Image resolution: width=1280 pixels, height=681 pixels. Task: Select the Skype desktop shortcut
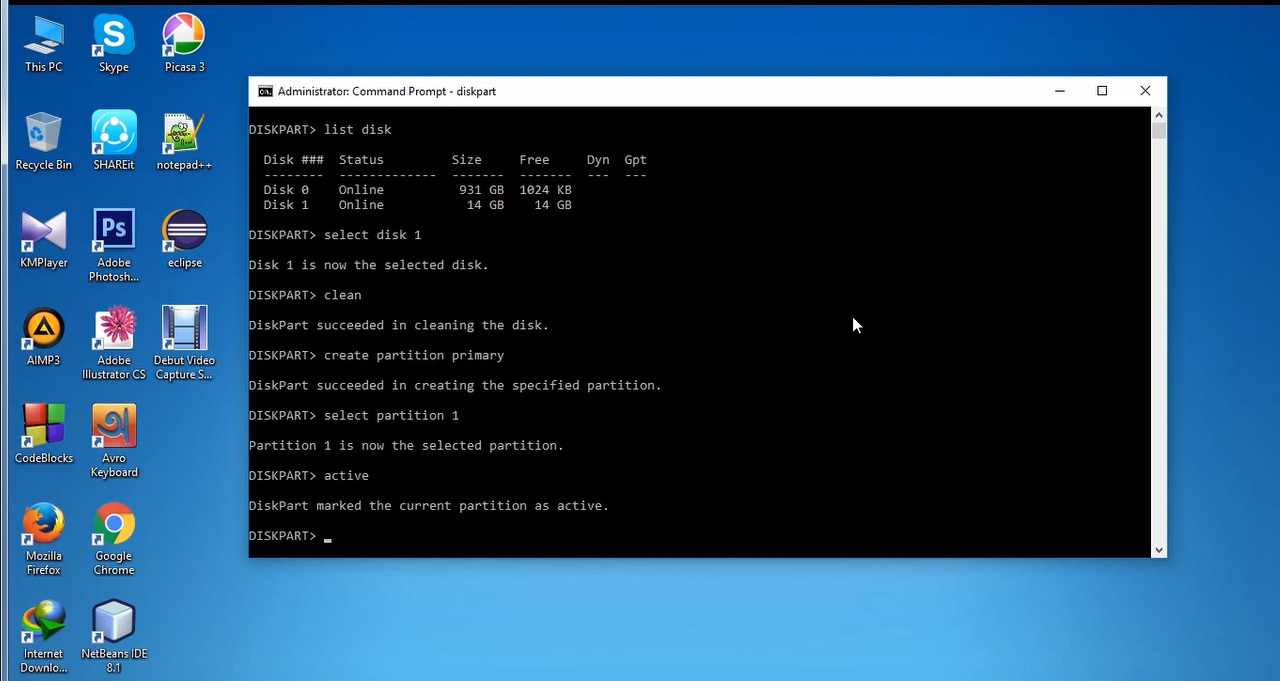[x=113, y=38]
